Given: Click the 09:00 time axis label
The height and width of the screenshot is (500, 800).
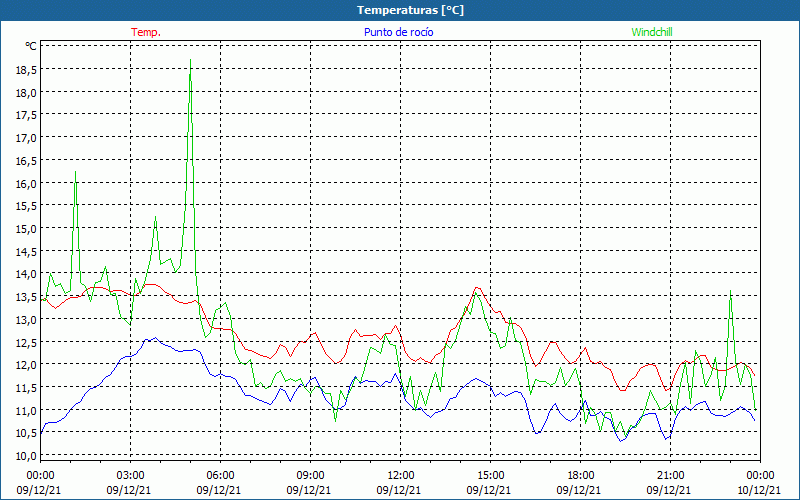Looking at the screenshot, I should click(310, 476).
